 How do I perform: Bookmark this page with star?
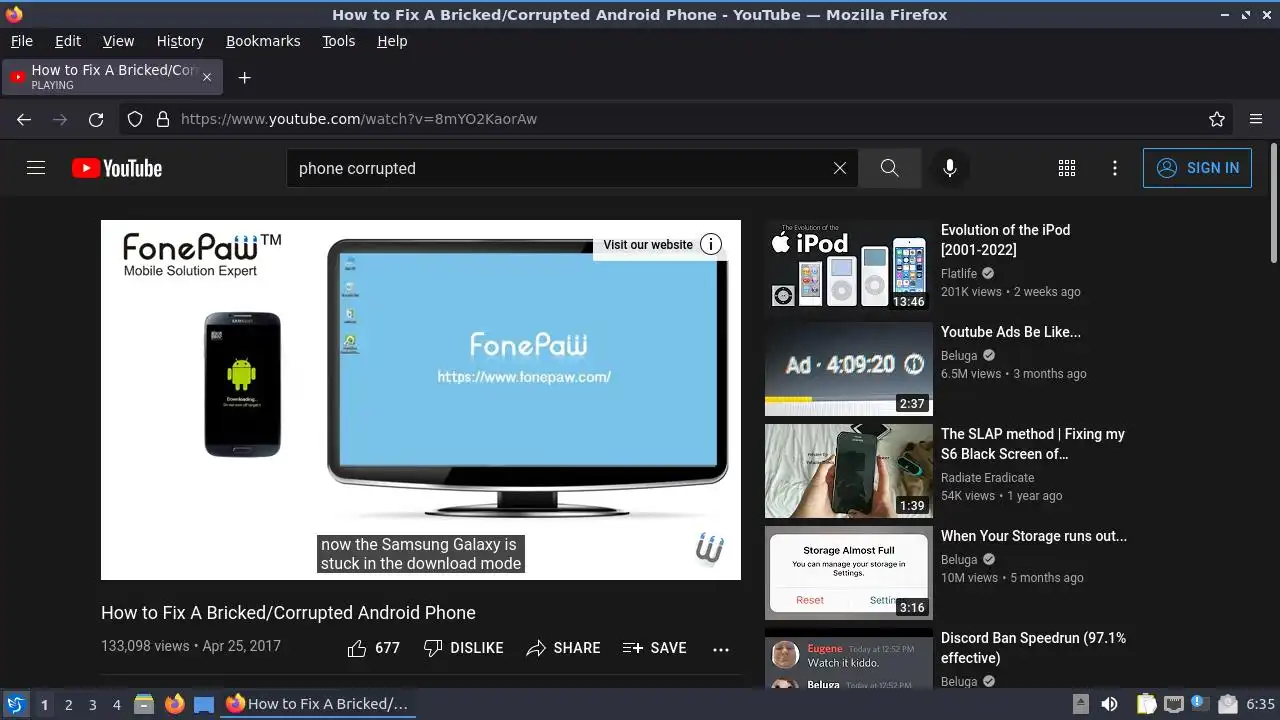[x=1217, y=119]
